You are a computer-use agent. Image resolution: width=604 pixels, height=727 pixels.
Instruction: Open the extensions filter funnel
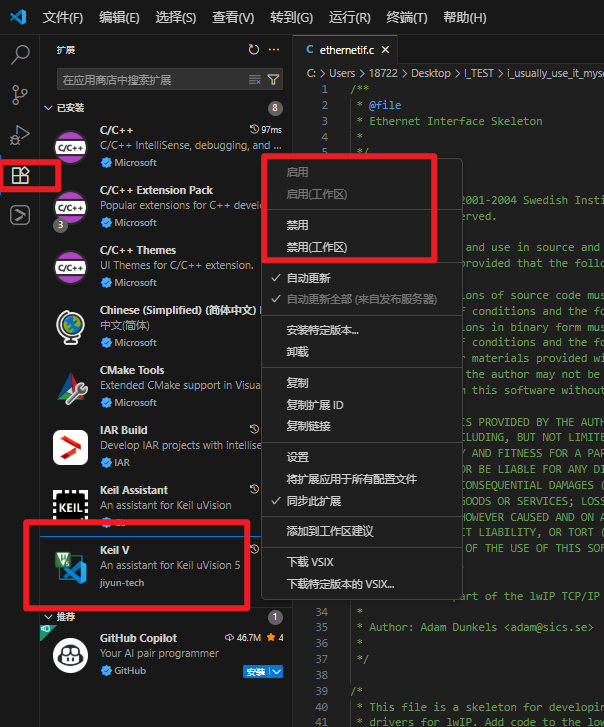273,80
